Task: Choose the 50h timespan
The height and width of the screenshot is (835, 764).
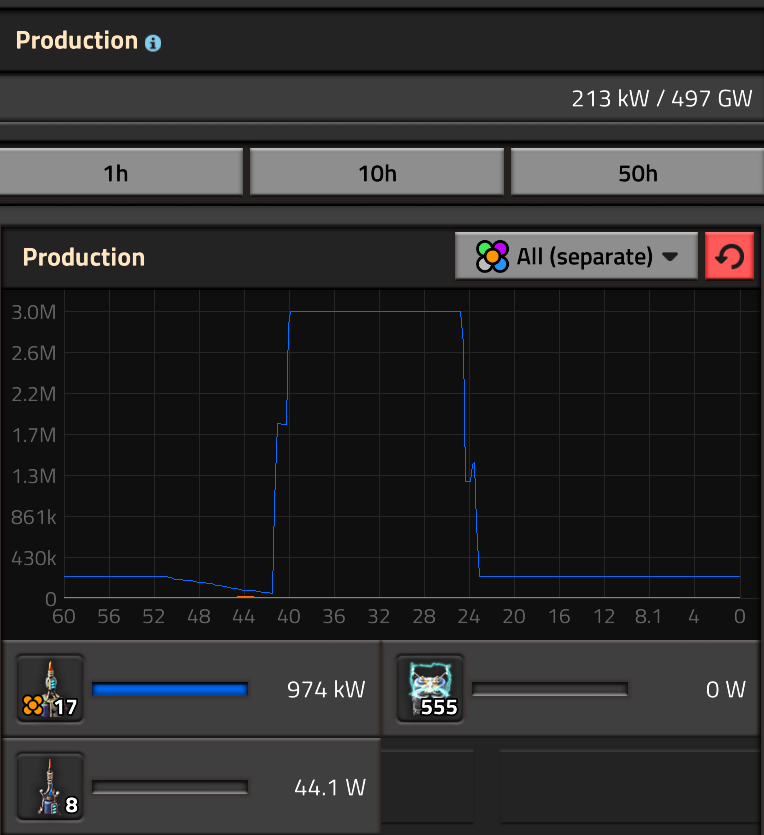Action: (x=638, y=173)
